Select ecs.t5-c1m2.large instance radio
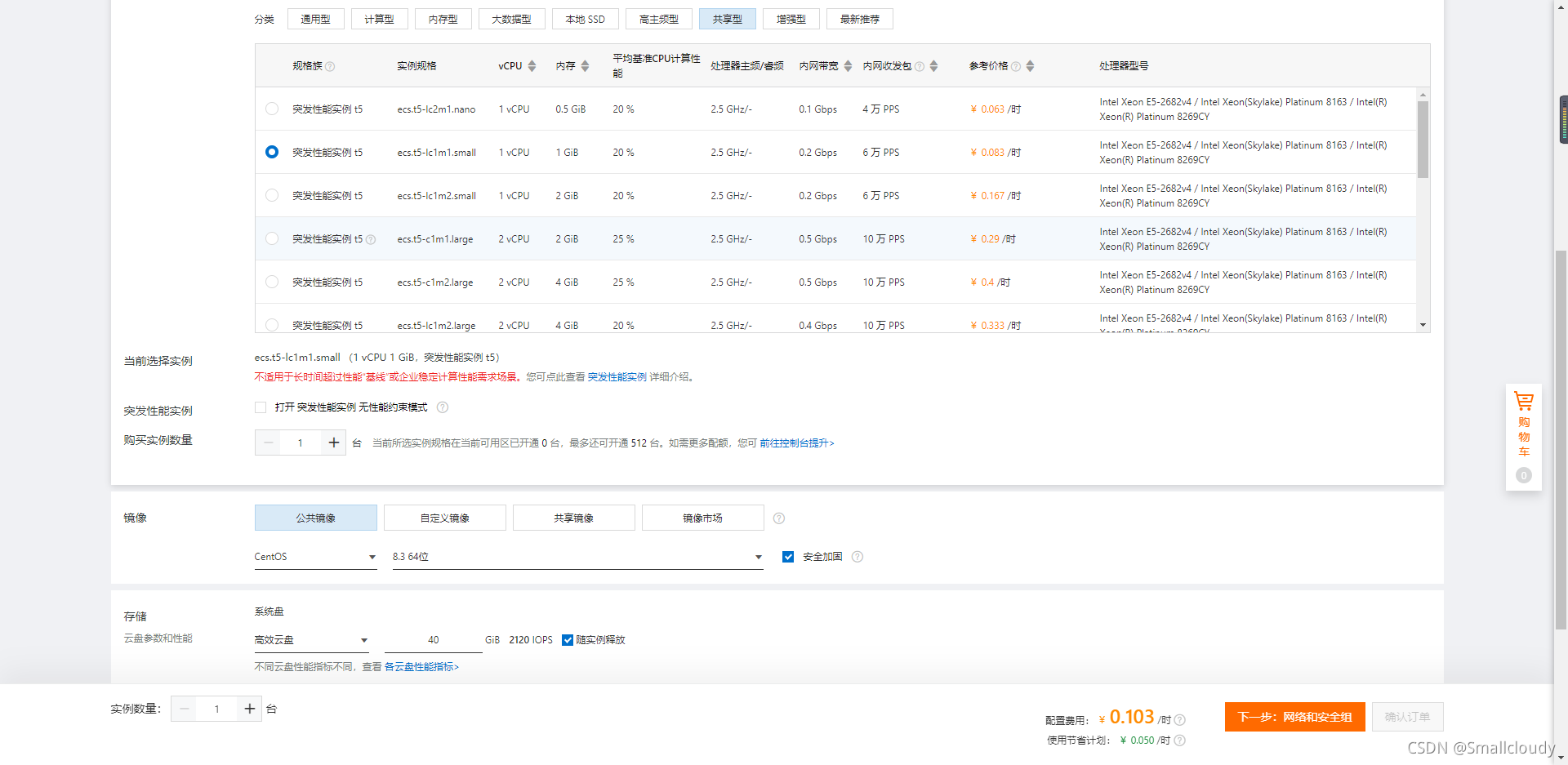 [x=272, y=282]
